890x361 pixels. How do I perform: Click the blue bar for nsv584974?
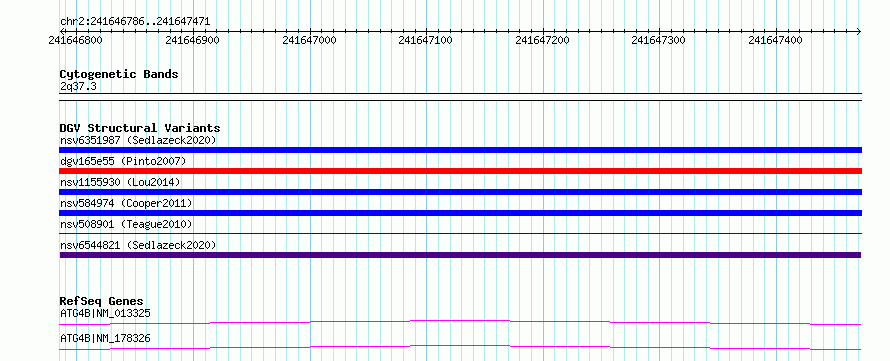(460, 213)
